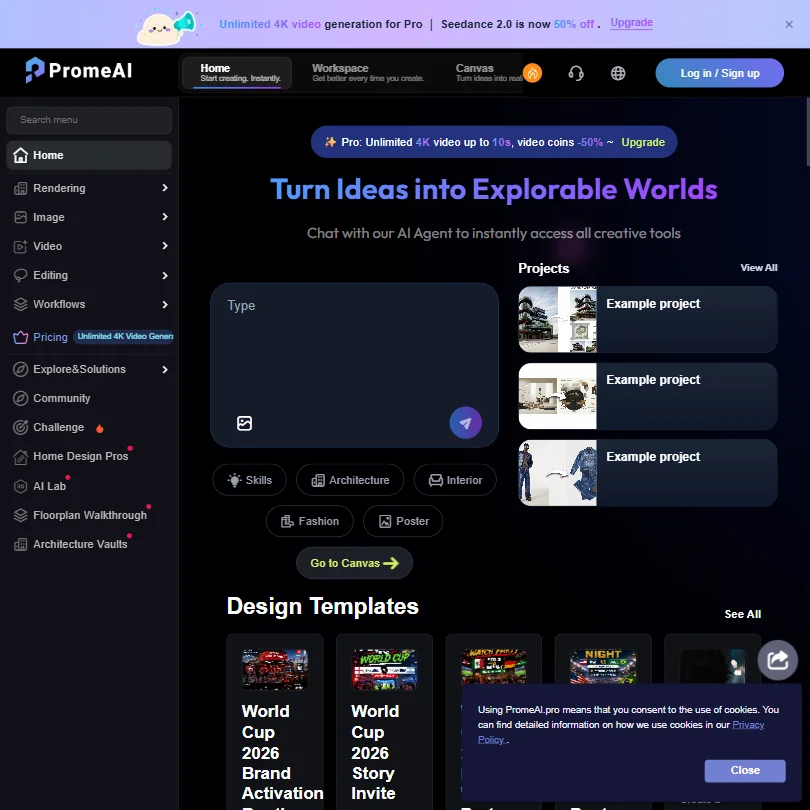Click the Unlimited 4K Video badge beside Pricing
810x810 pixels.
tap(124, 336)
